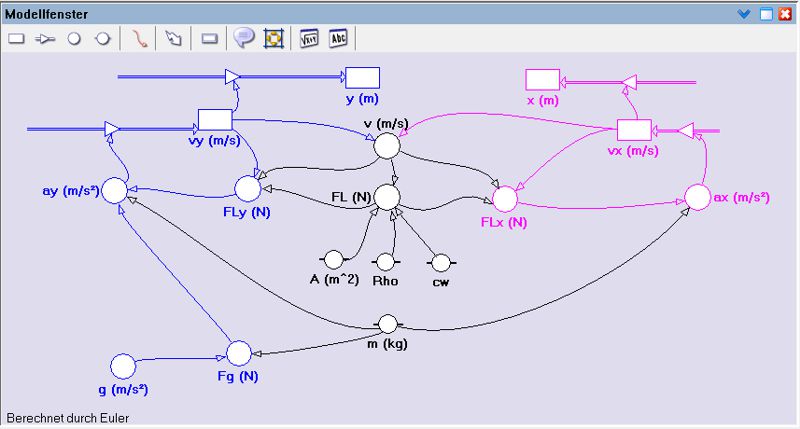
Task: Click the vx (m/s) stock rectangle
Action: [x=633, y=130]
